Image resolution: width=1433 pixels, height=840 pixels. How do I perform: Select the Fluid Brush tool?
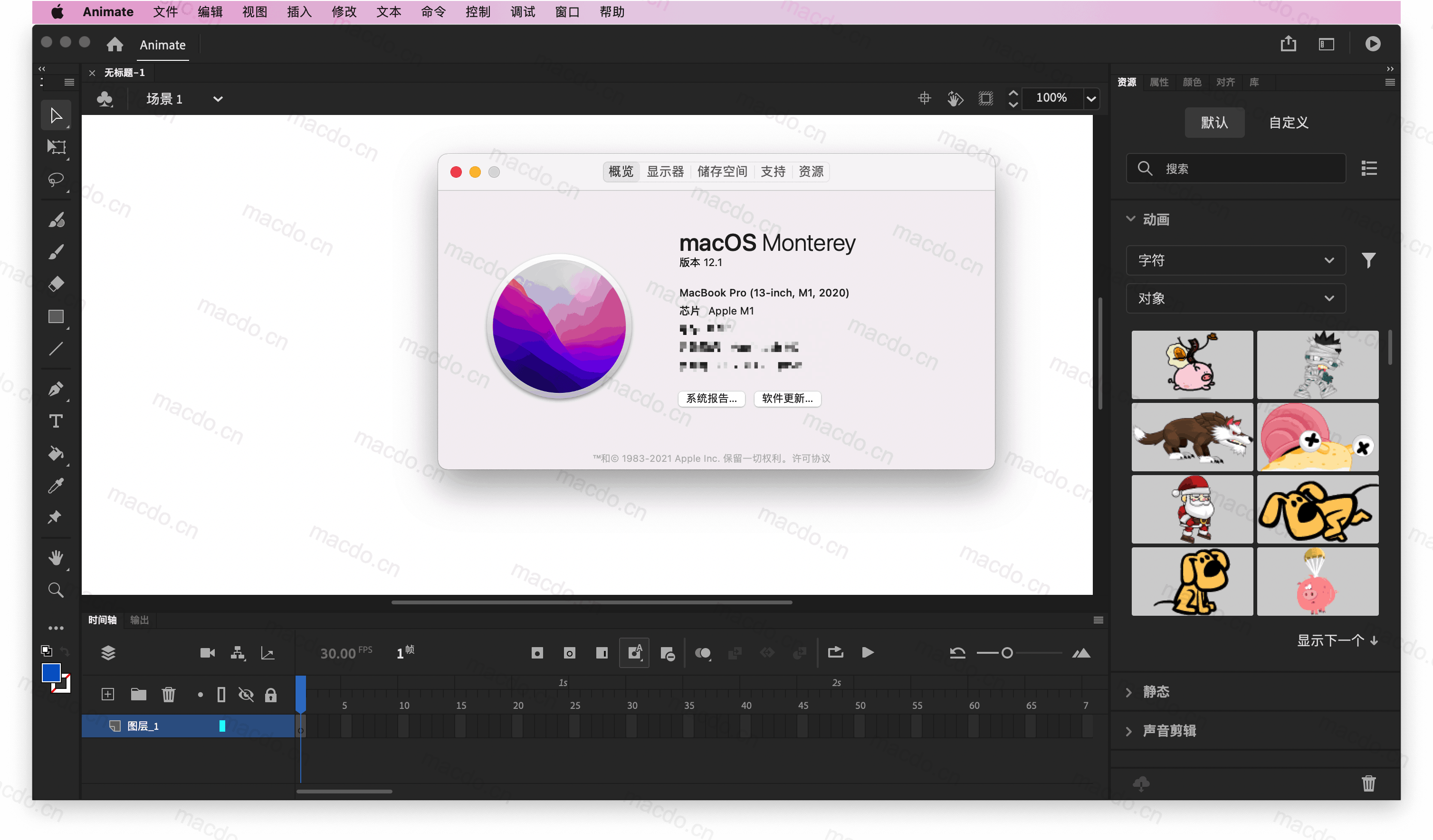coord(56,220)
